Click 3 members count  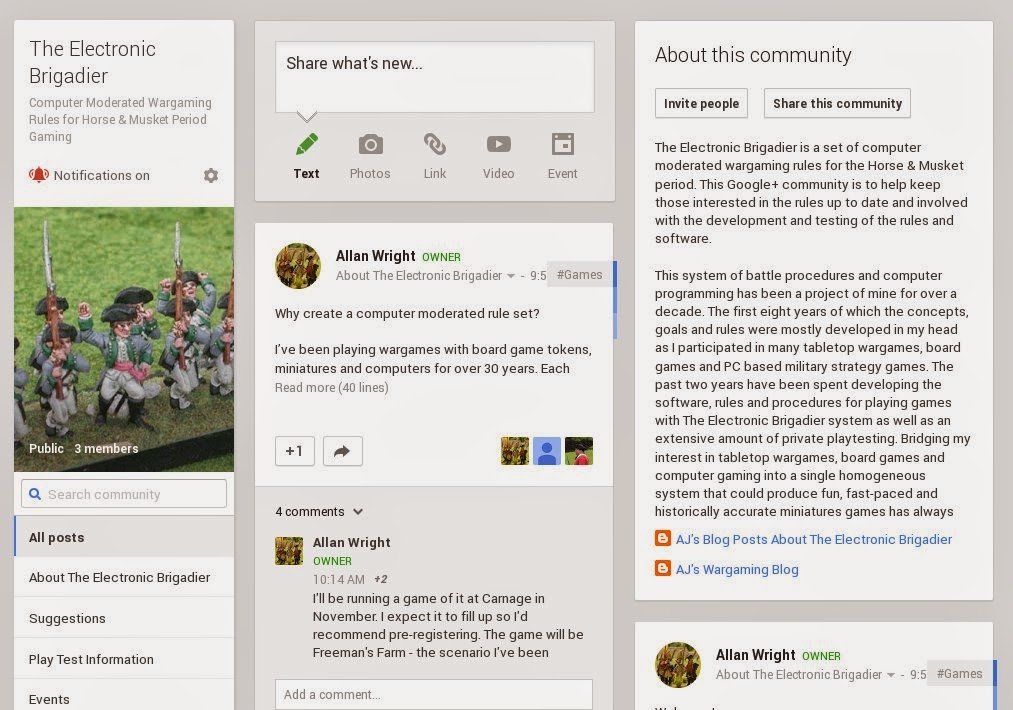point(106,448)
